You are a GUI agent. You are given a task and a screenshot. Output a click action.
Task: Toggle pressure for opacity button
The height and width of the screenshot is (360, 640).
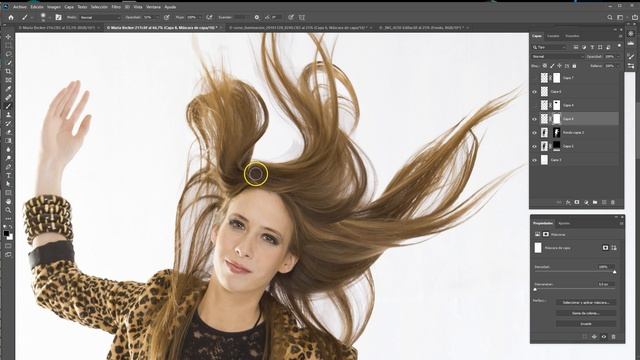pos(167,17)
